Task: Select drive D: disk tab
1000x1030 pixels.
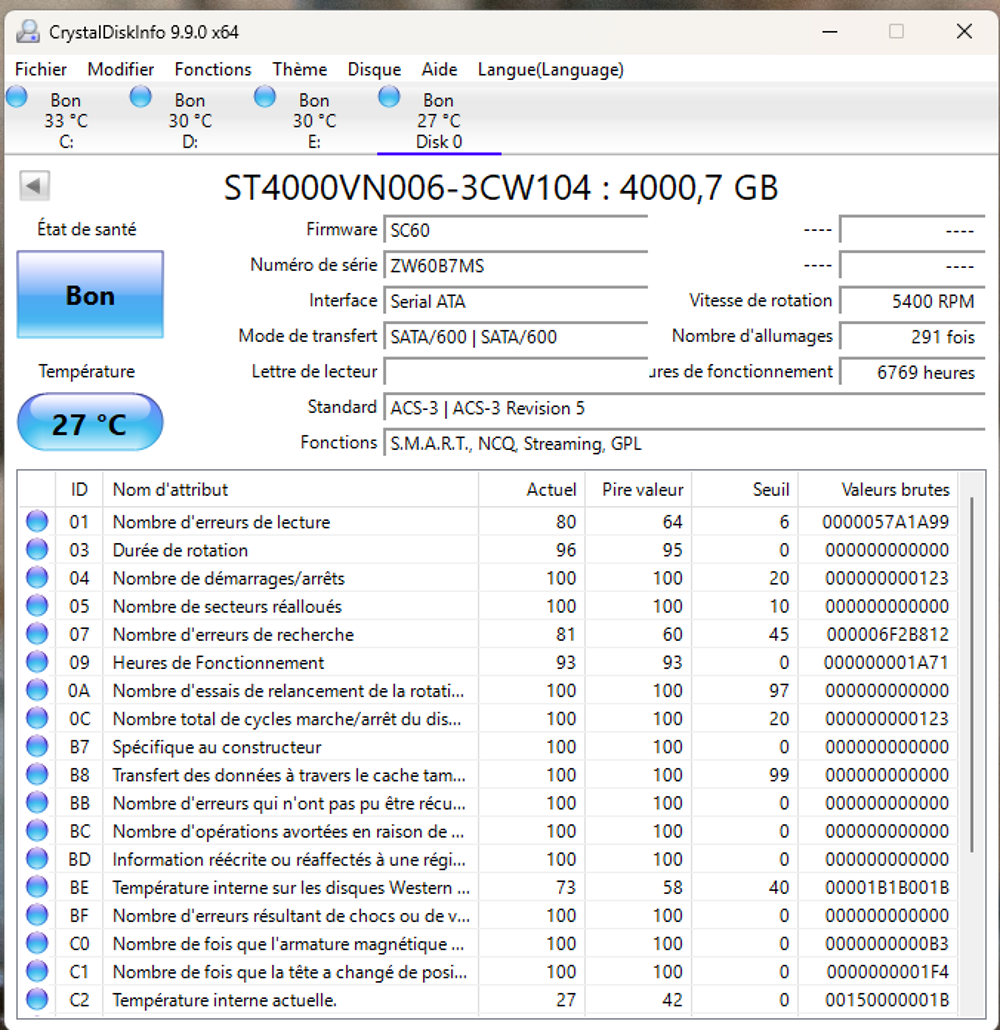Action: (x=191, y=120)
